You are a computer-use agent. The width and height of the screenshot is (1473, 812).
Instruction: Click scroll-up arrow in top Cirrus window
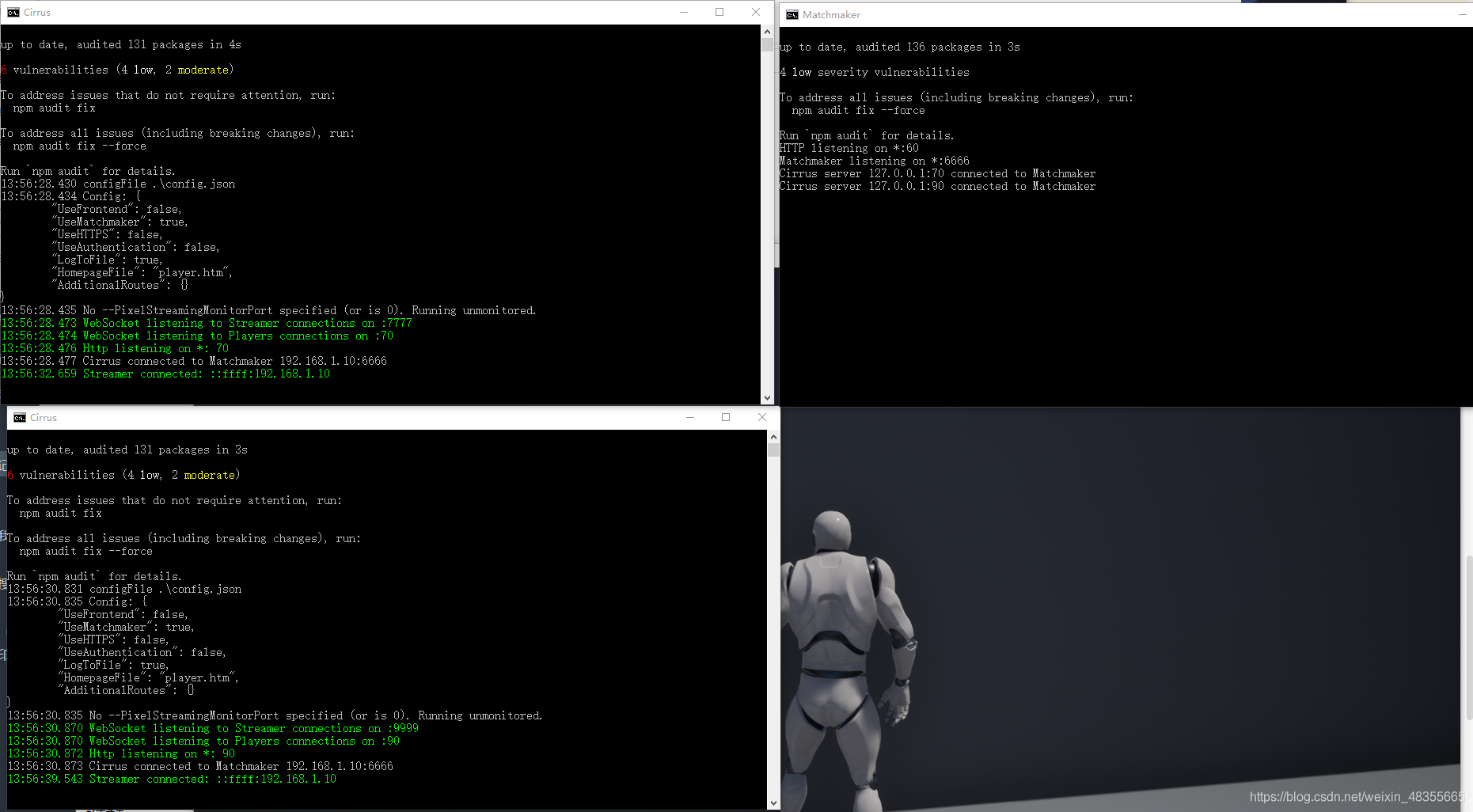pos(767,32)
